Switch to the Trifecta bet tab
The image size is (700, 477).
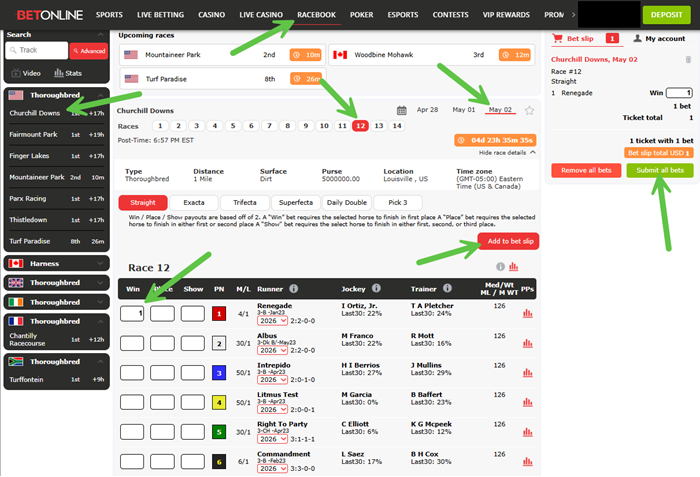click(x=245, y=202)
